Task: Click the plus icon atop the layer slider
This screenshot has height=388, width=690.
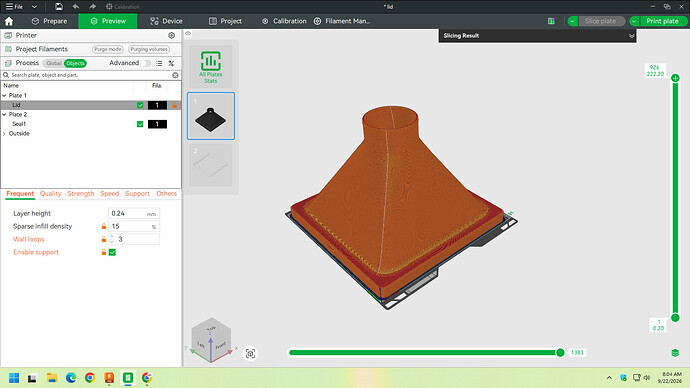Action: tap(675, 78)
